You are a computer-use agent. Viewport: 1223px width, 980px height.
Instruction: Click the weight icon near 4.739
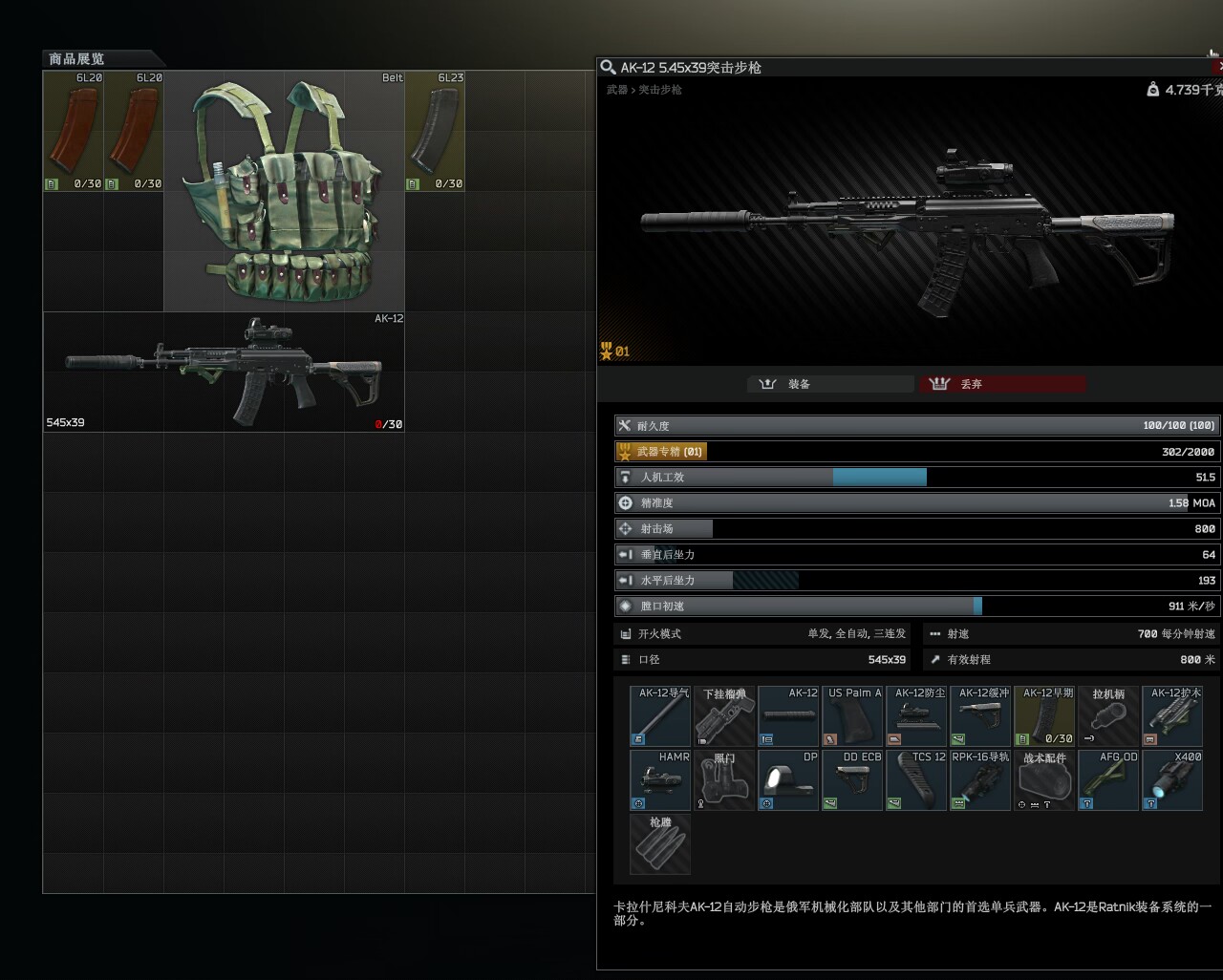(x=1152, y=89)
